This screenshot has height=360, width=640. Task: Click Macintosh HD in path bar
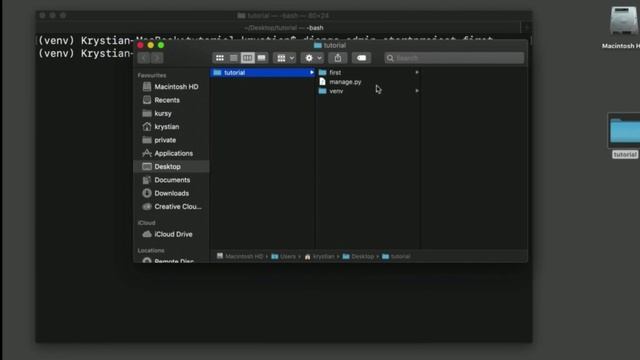[240, 256]
